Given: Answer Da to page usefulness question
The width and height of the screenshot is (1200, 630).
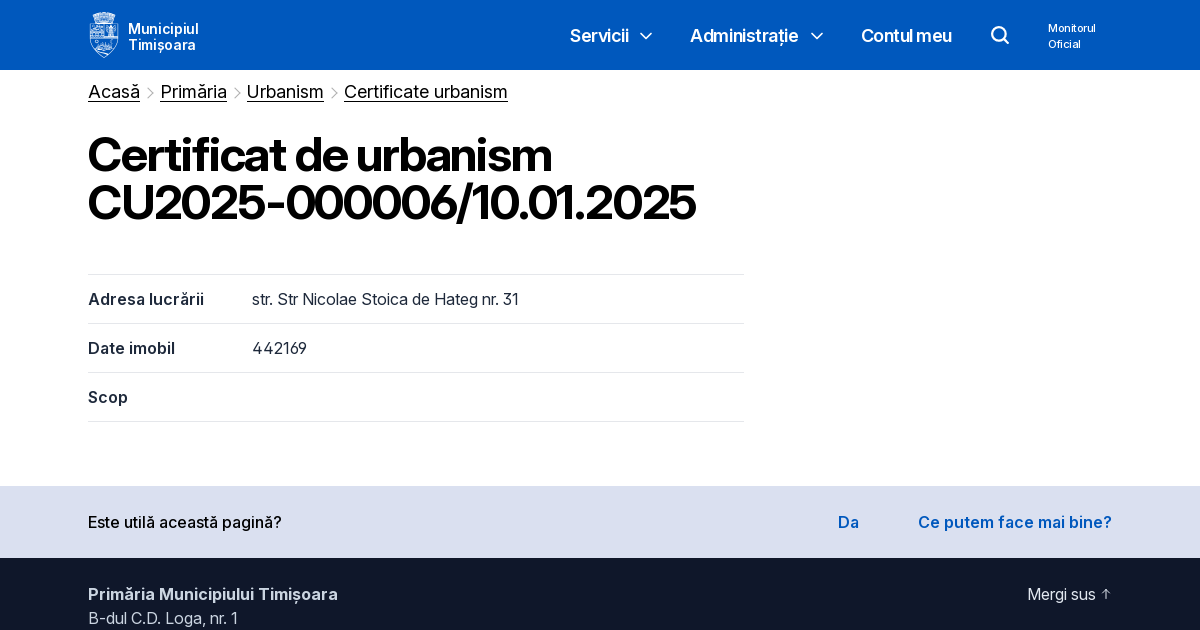Looking at the screenshot, I should click(848, 521).
